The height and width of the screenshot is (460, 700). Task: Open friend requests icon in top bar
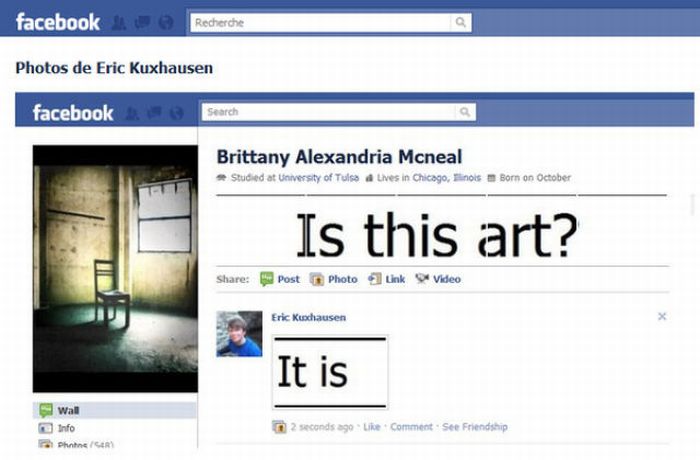coord(118,22)
